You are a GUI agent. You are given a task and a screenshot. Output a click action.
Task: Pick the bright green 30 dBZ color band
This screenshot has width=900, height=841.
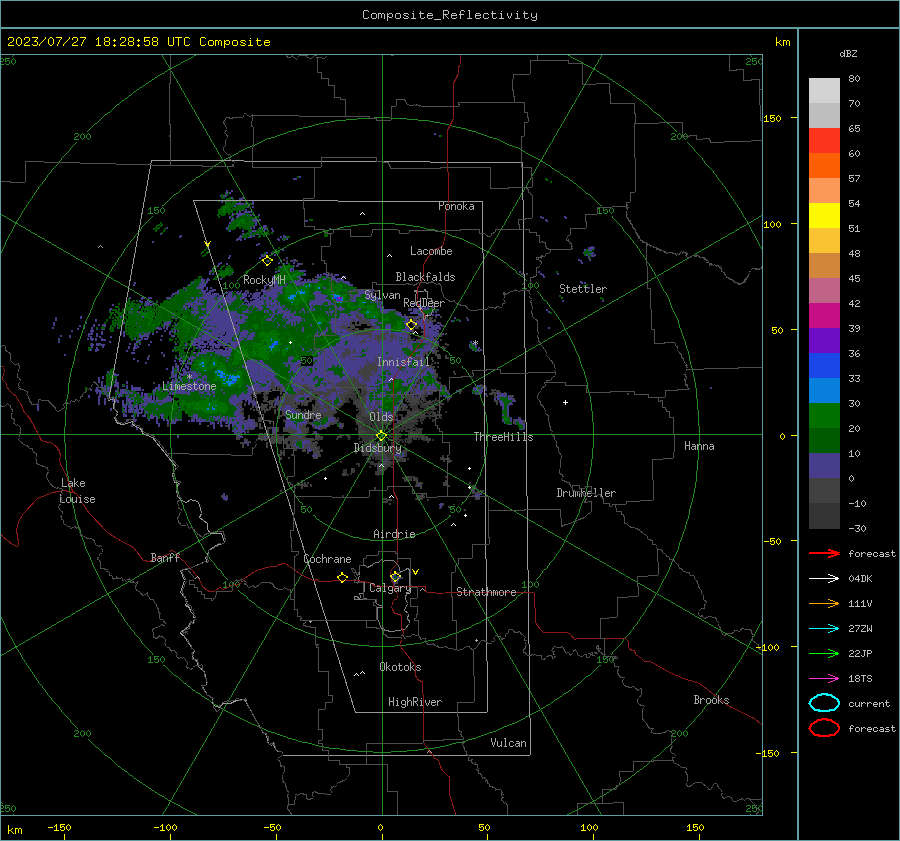[x=824, y=415]
